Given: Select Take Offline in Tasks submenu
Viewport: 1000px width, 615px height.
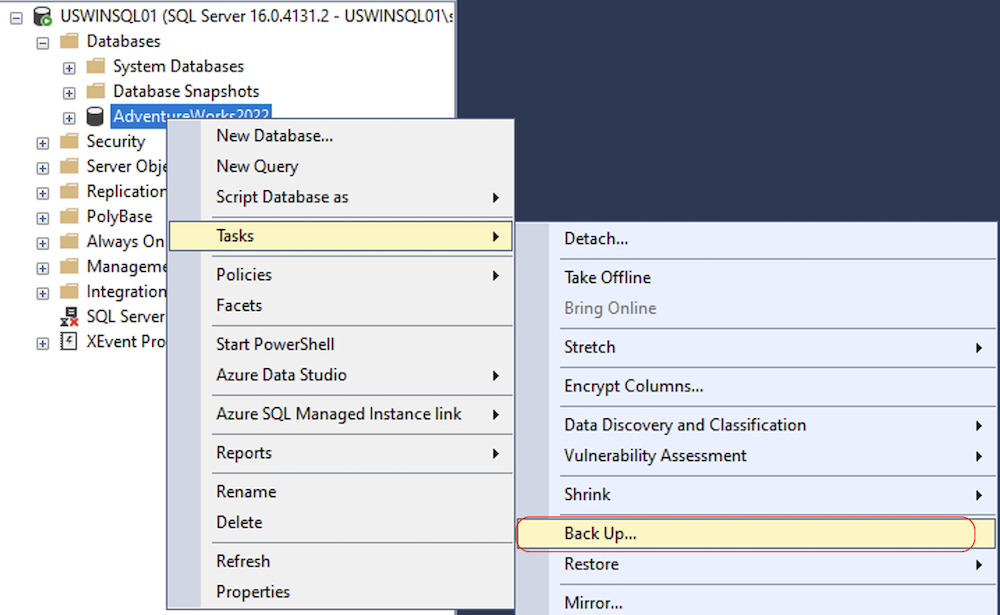Looking at the screenshot, I should tap(607, 278).
